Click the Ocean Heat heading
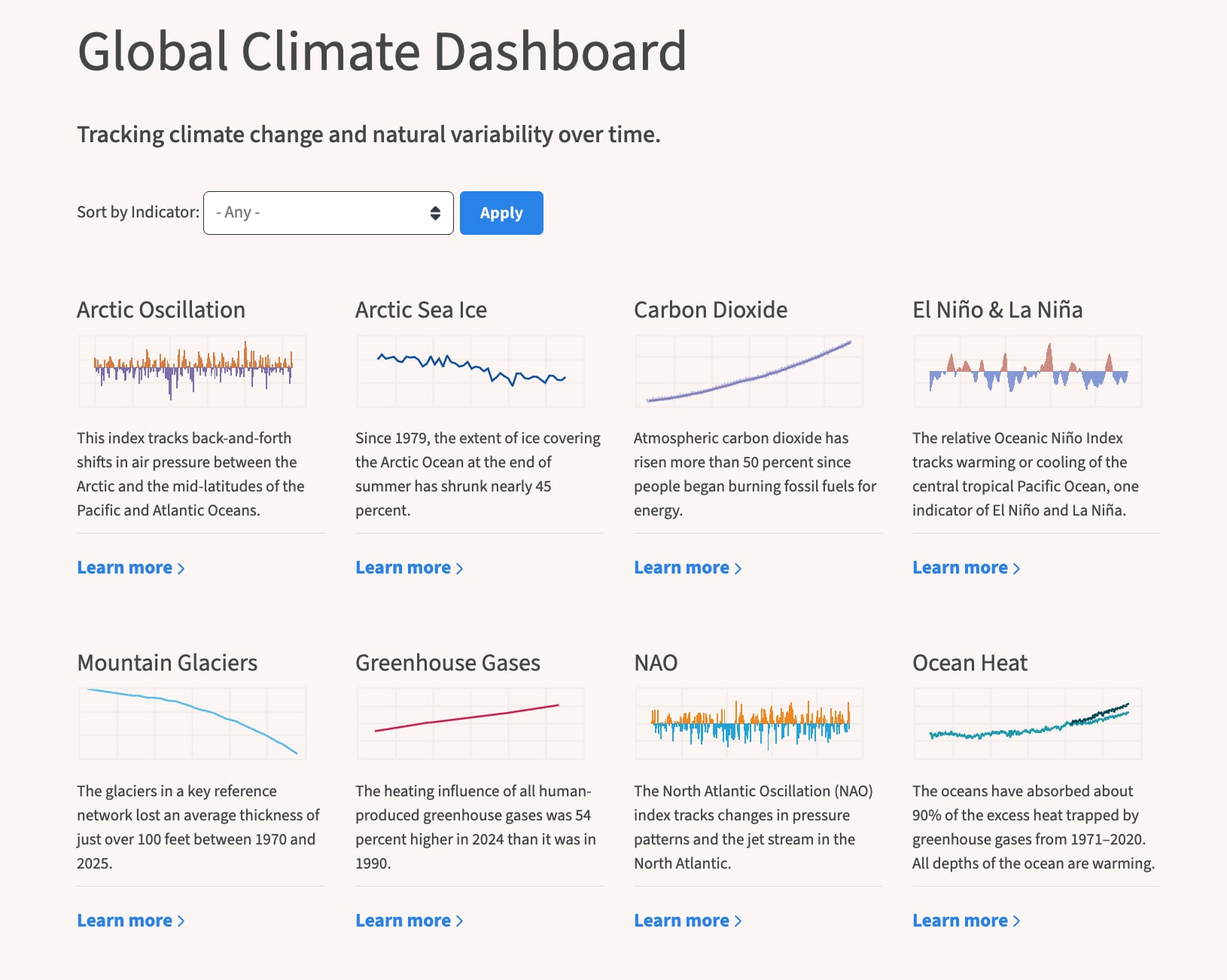This screenshot has height=980, width=1227. (970, 663)
